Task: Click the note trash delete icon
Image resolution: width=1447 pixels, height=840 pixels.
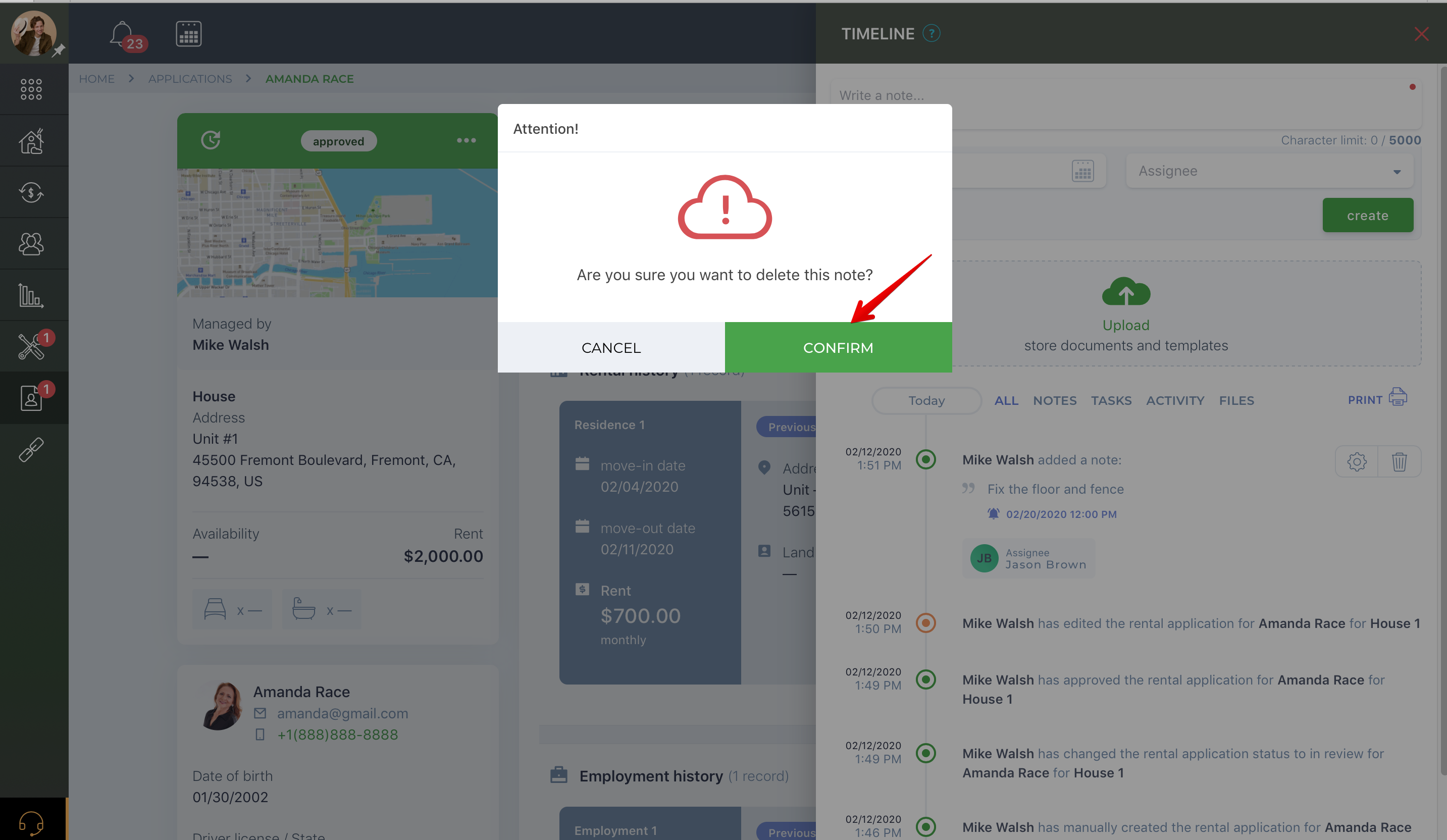Action: [x=1399, y=461]
